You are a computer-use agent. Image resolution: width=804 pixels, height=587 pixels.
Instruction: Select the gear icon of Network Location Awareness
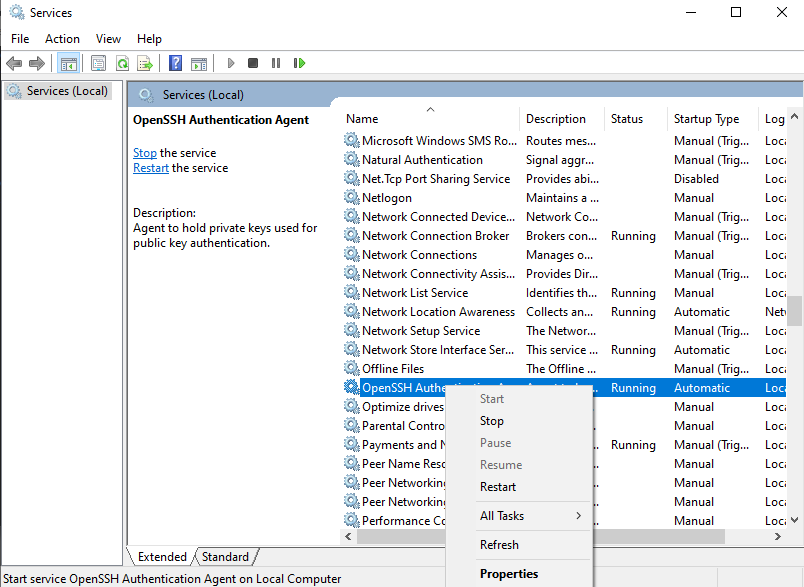pos(352,311)
